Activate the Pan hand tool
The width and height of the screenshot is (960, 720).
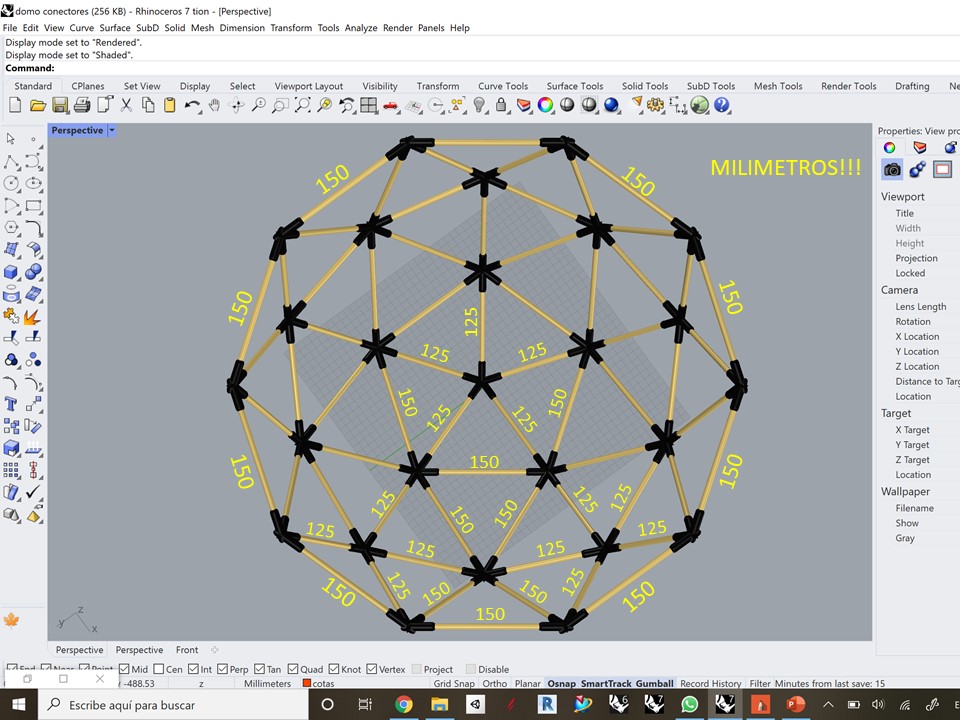[214, 105]
